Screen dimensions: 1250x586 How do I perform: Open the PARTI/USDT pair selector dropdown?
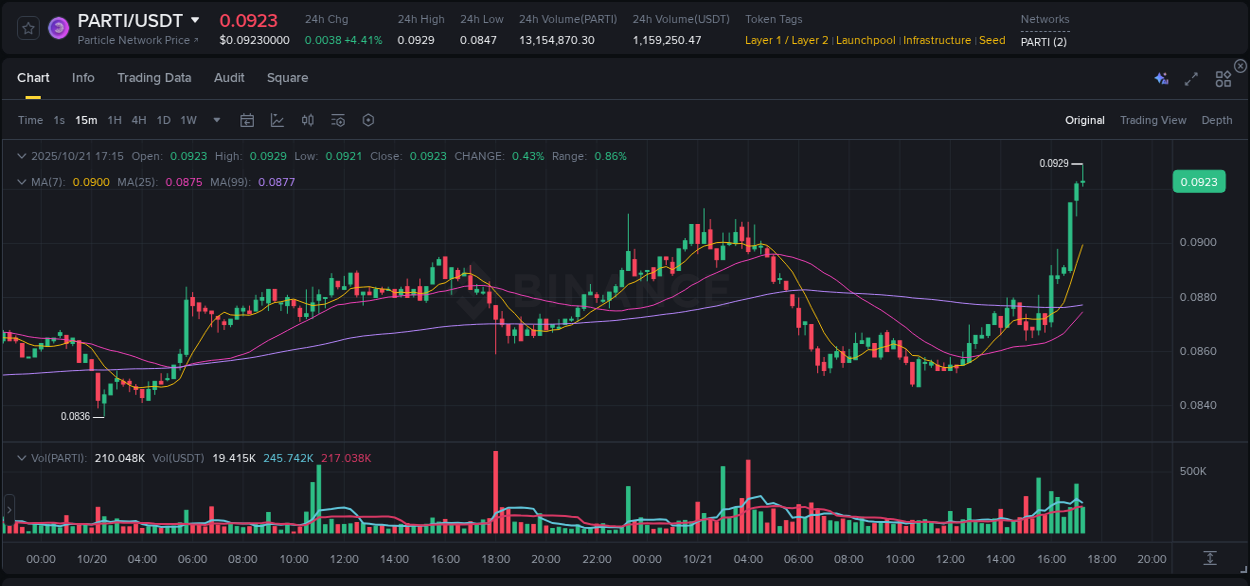coord(196,20)
